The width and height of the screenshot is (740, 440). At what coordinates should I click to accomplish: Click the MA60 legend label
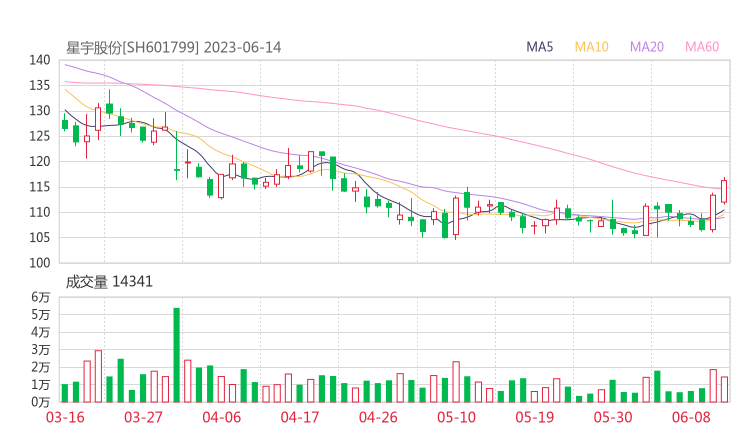(702, 47)
